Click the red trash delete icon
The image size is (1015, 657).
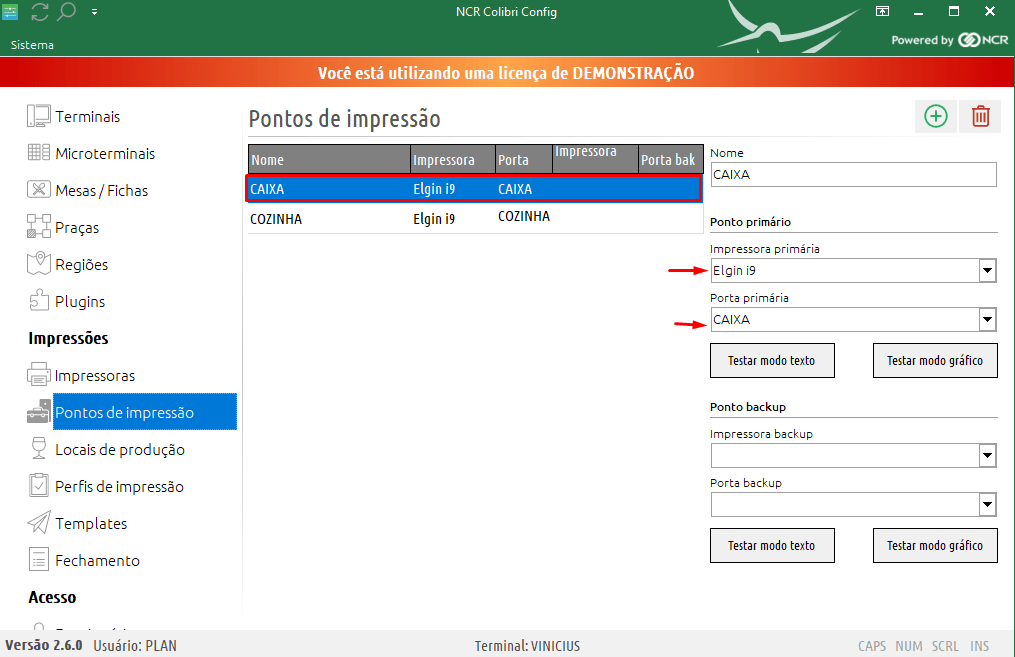coord(980,116)
